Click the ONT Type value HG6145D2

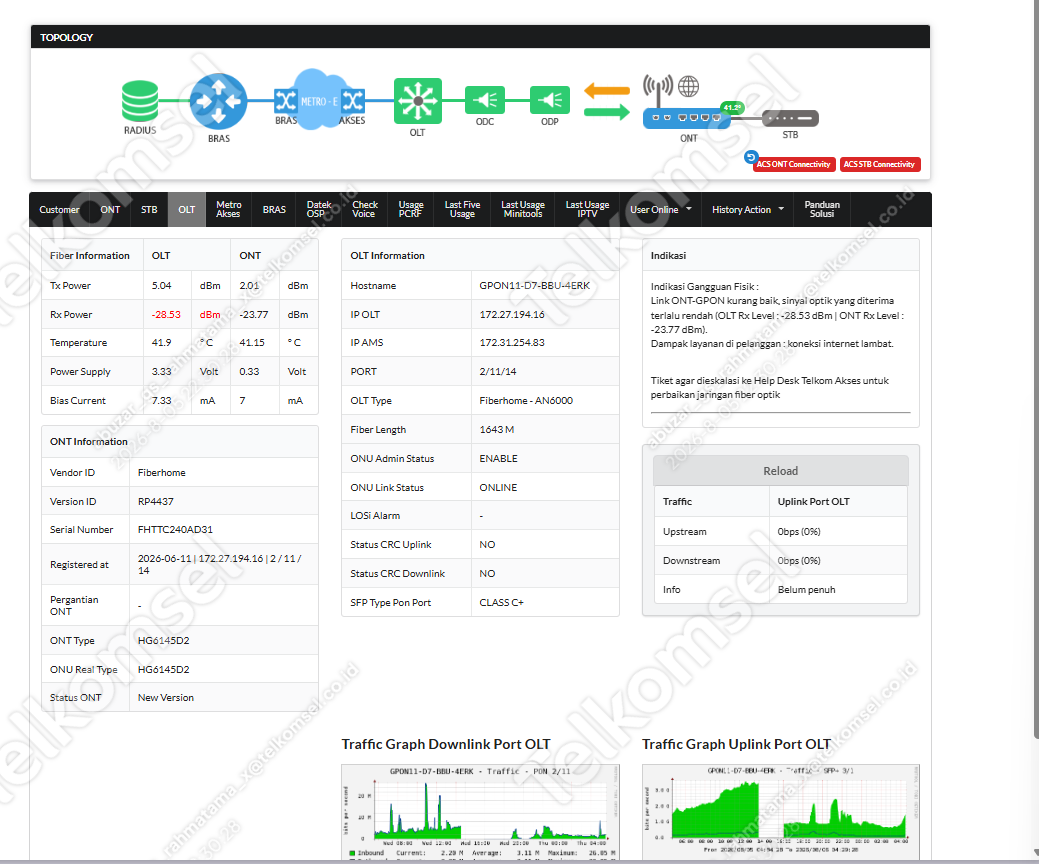pos(164,641)
